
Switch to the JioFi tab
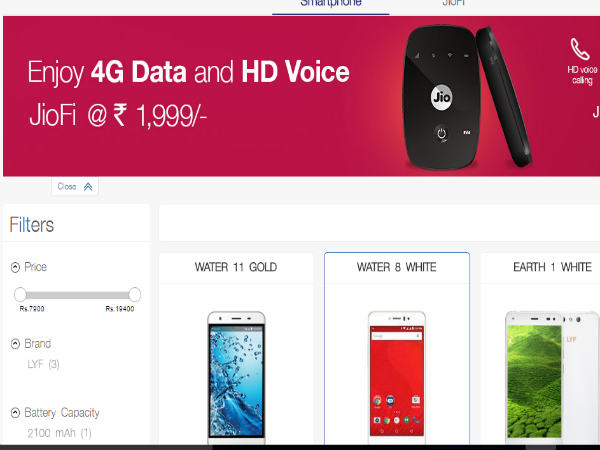pos(453,4)
